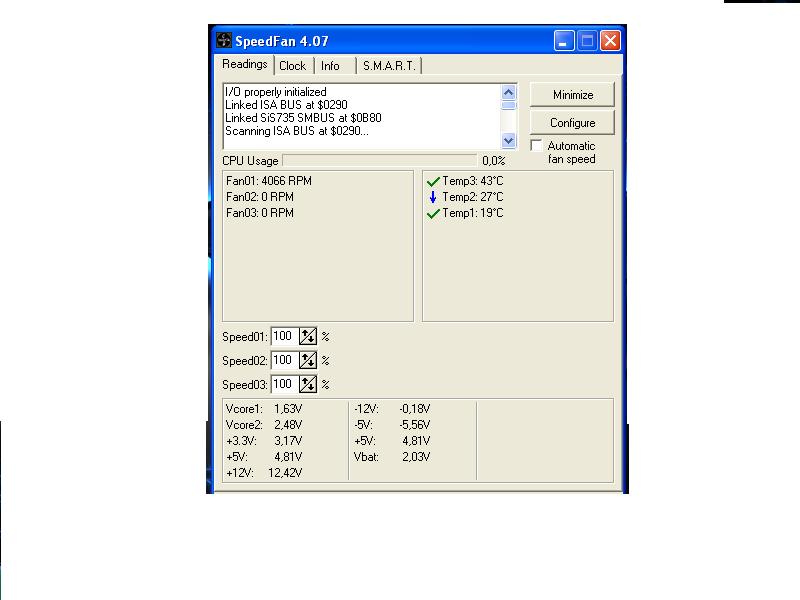Select 'Fan01: 4066 RPM' reading
The width and height of the screenshot is (800, 600).
[269, 181]
